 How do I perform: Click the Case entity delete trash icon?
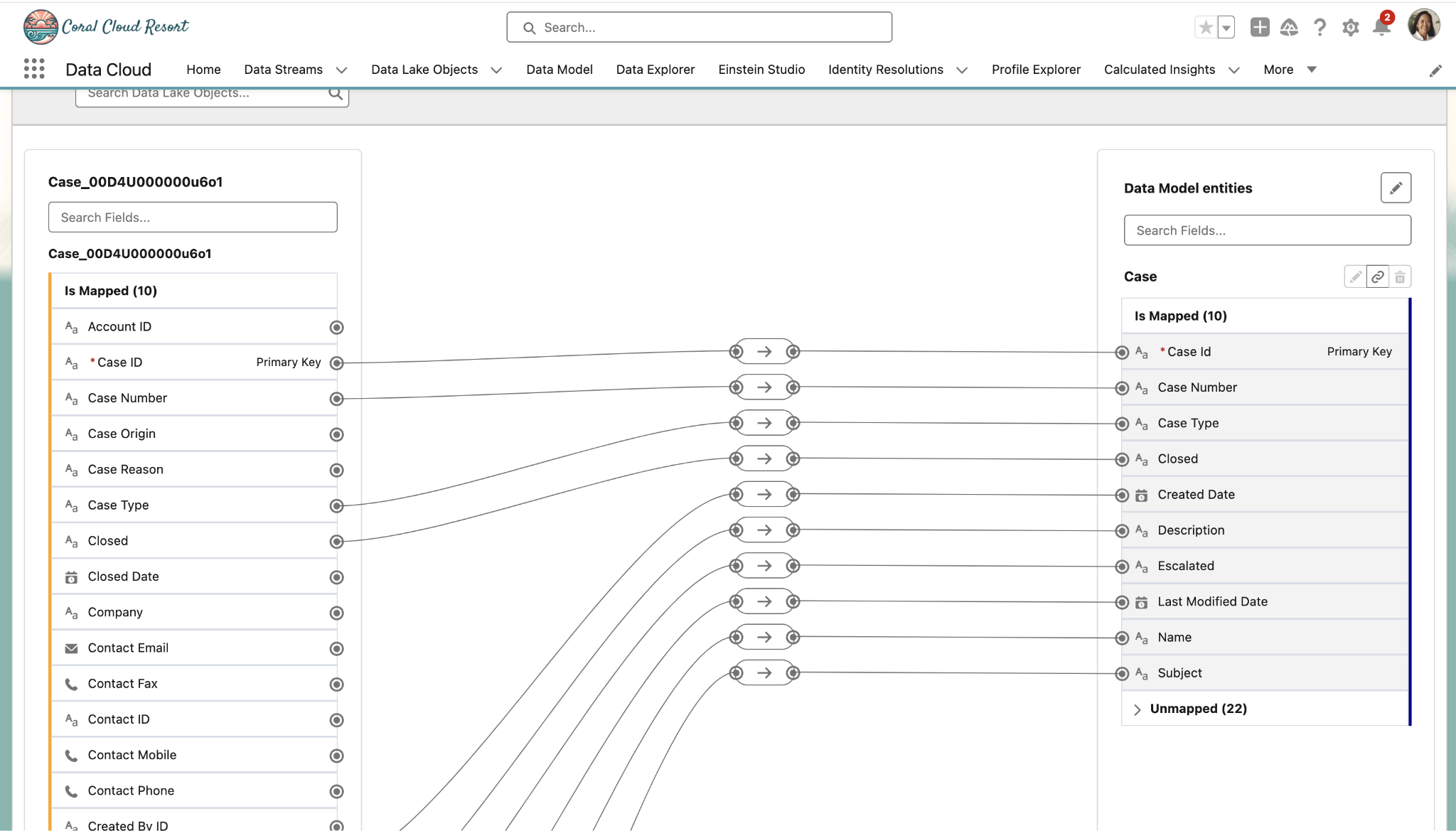click(x=1400, y=277)
